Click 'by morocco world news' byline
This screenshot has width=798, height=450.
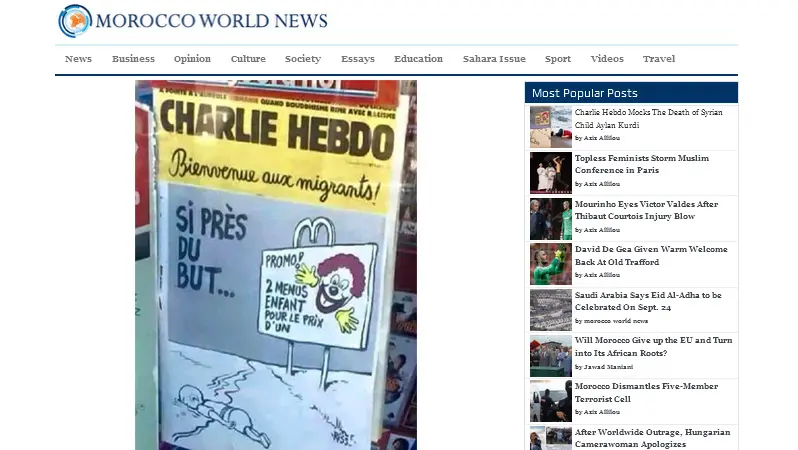tap(611, 321)
